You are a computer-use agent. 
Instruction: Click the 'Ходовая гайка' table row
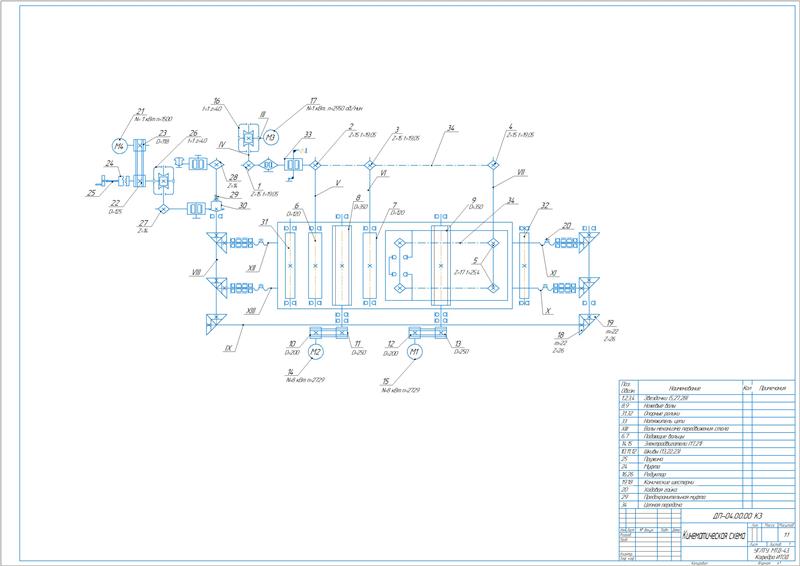point(707,489)
